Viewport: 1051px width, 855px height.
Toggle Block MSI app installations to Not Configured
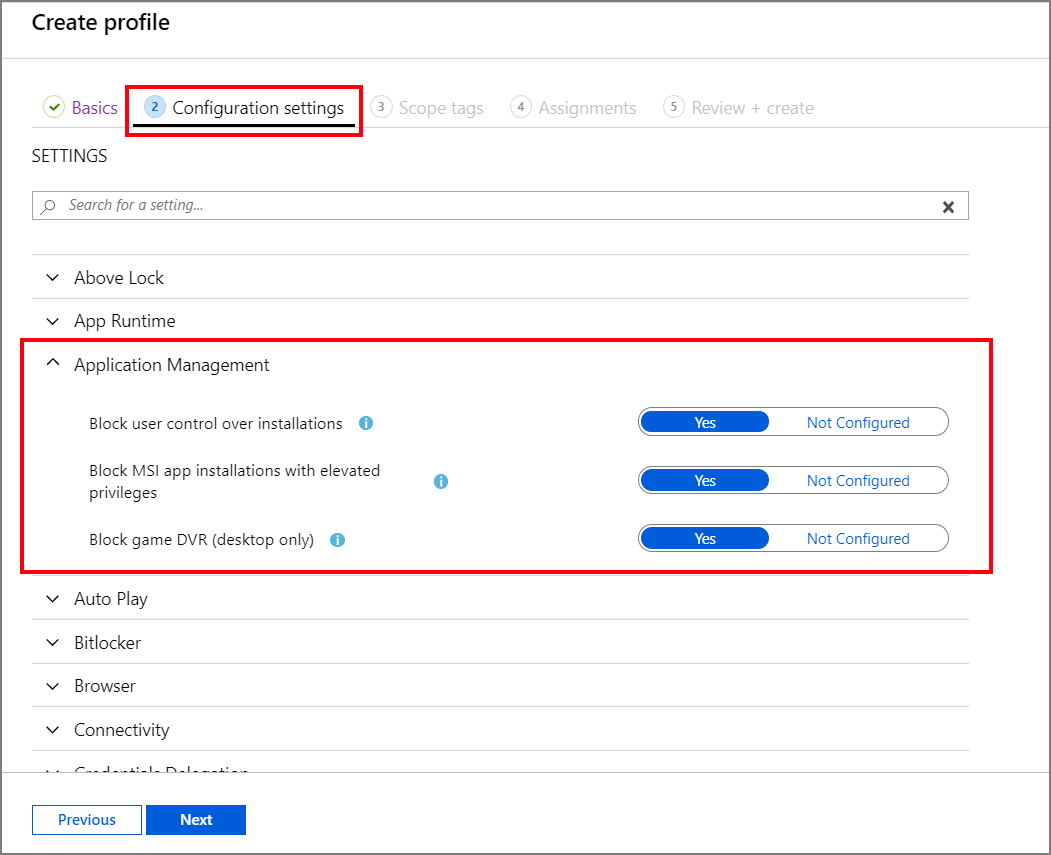[857, 480]
